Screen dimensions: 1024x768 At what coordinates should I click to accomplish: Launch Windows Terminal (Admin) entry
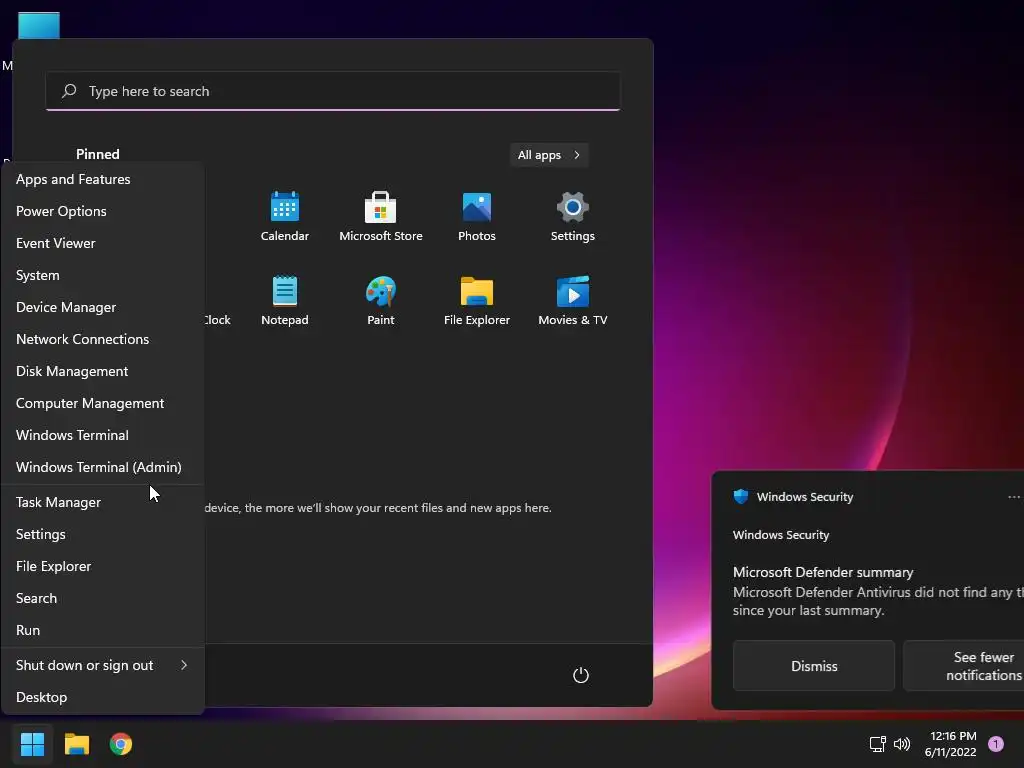click(103, 467)
